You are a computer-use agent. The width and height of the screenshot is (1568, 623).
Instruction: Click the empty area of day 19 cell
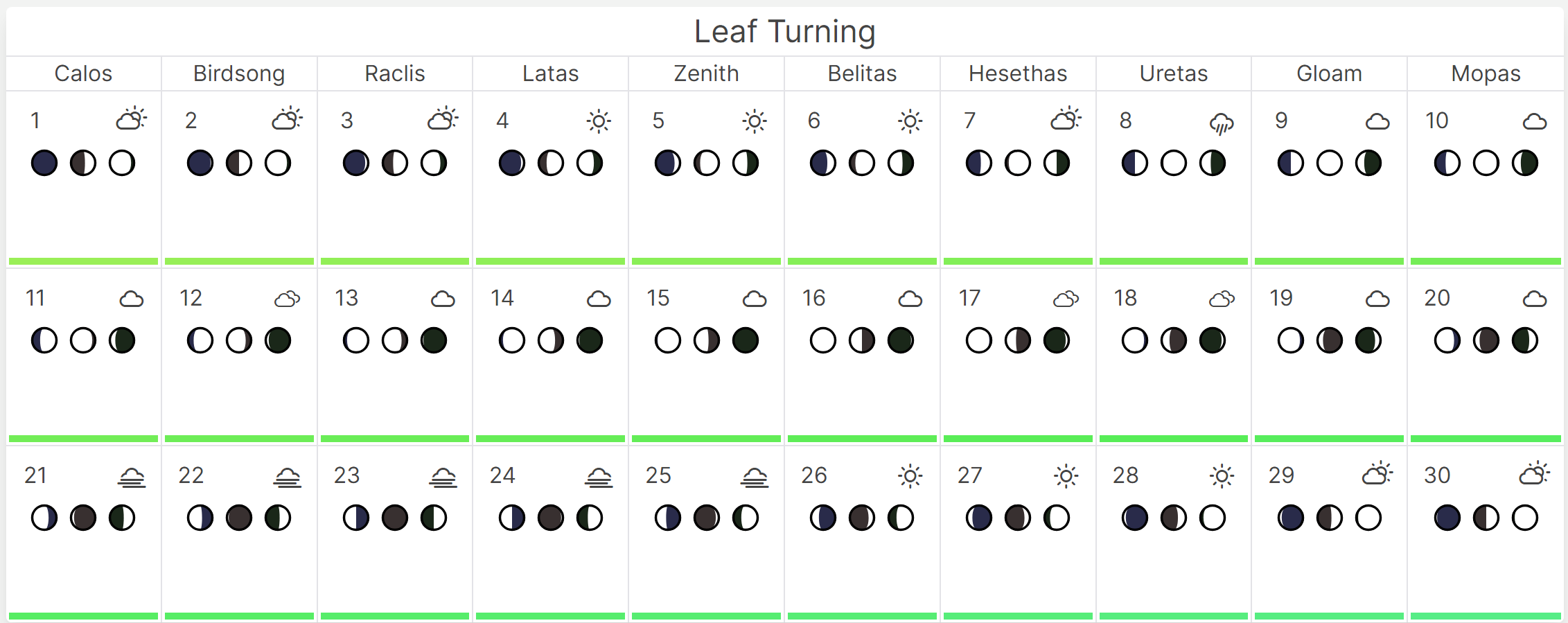pyautogui.click(x=1329, y=395)
